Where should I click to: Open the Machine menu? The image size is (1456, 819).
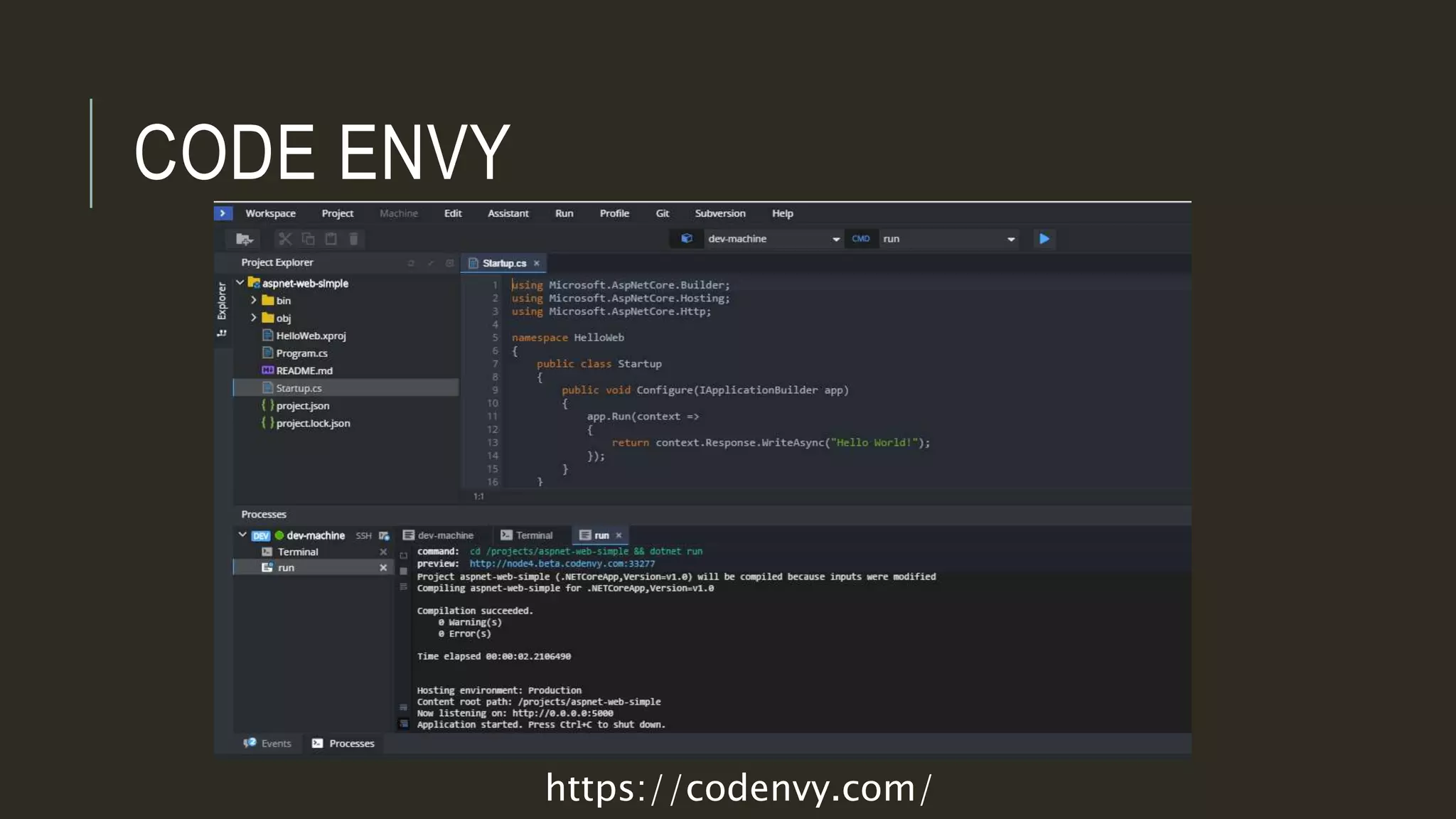[x=398, y=213]
